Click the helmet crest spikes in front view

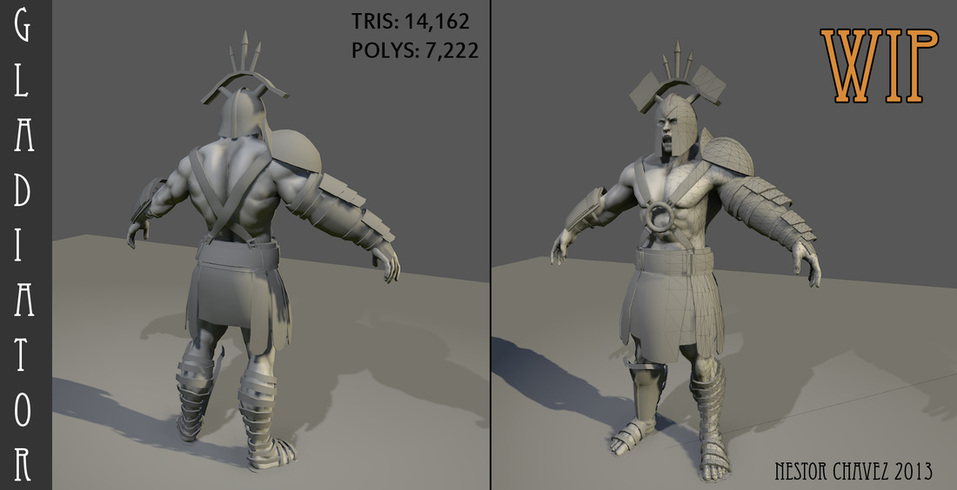pyautogui.click(x=679, y=65)
